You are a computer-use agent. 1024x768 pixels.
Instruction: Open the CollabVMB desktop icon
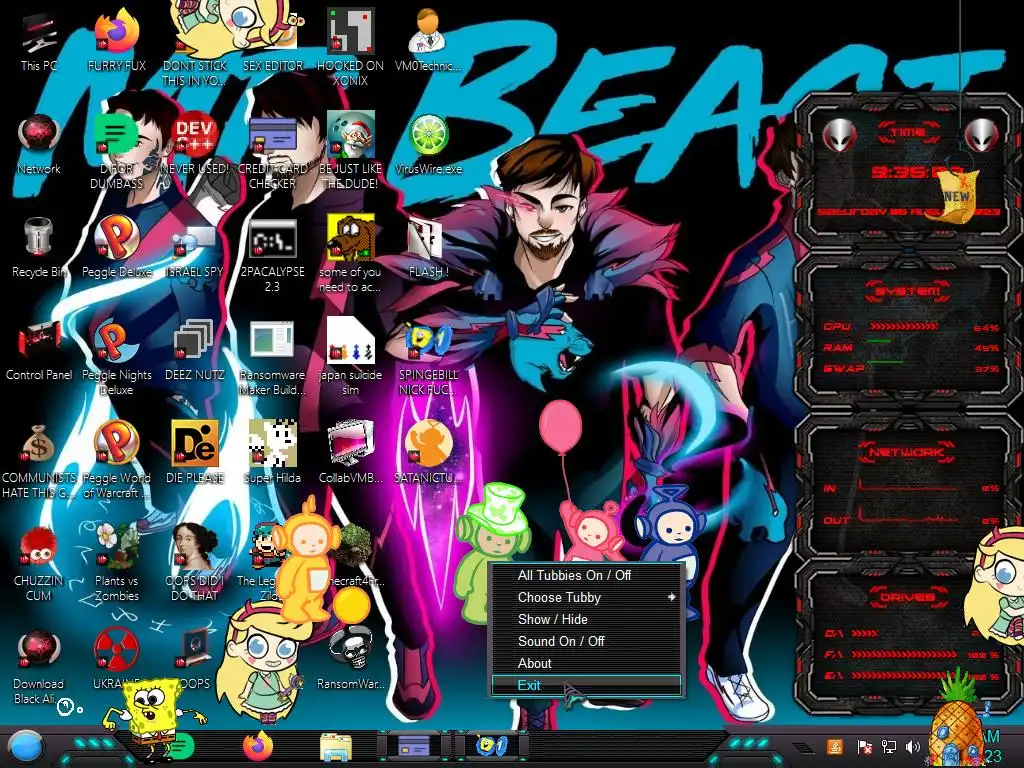(x=350, y=453)
